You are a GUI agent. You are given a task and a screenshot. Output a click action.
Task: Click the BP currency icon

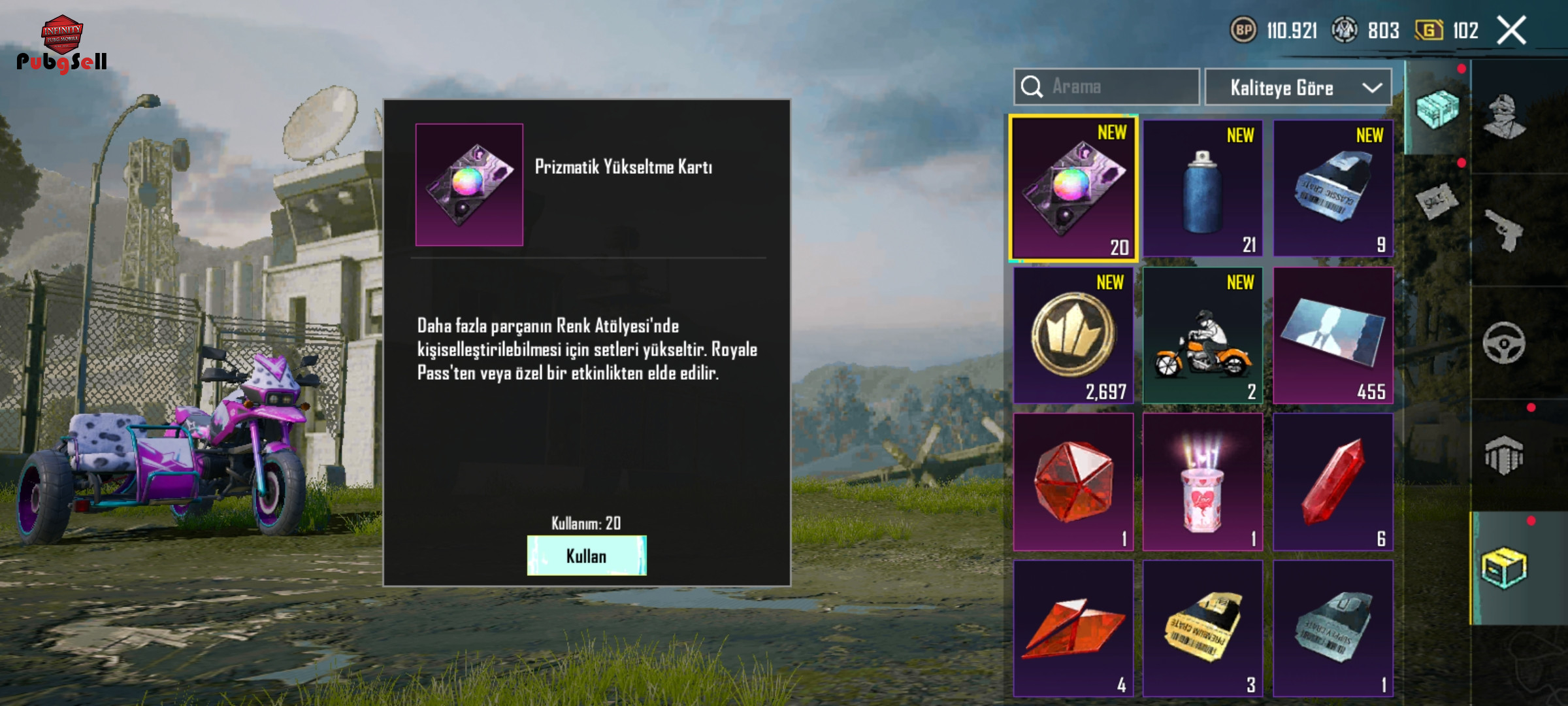(x=1243, y=30)
